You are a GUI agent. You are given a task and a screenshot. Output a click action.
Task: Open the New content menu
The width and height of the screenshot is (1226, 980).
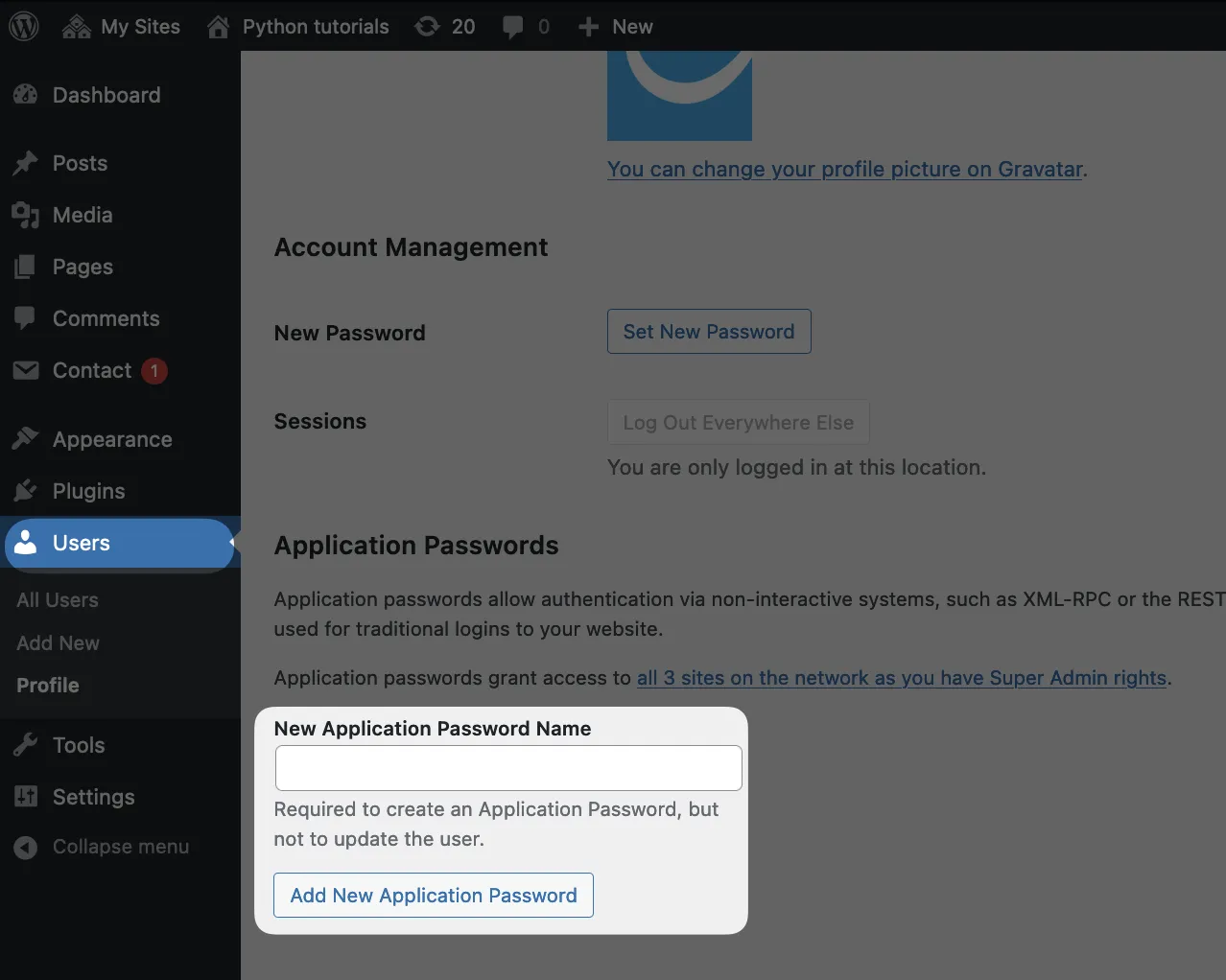tap(616, 27)
